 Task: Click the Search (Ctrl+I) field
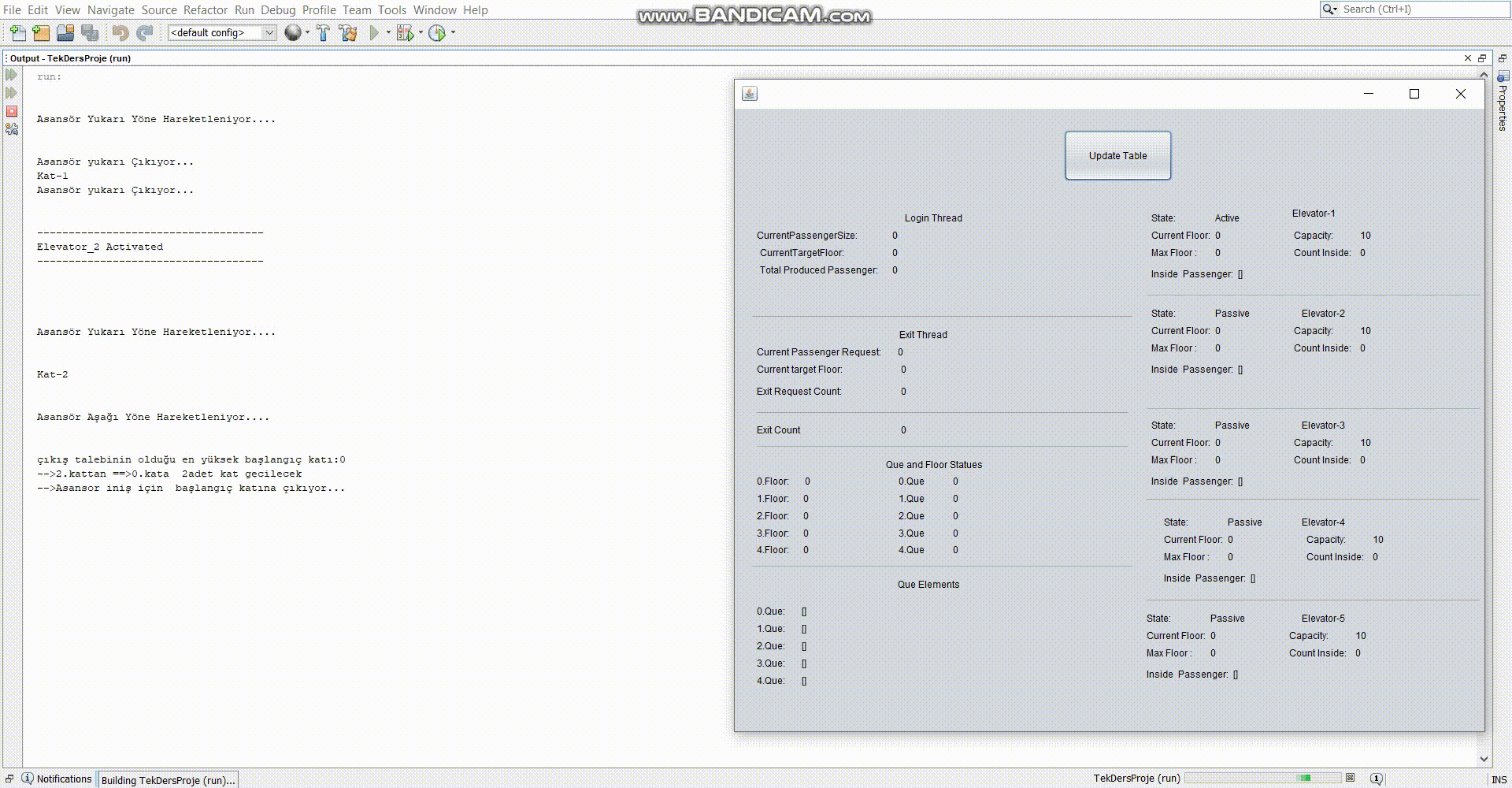point(1414,9)
